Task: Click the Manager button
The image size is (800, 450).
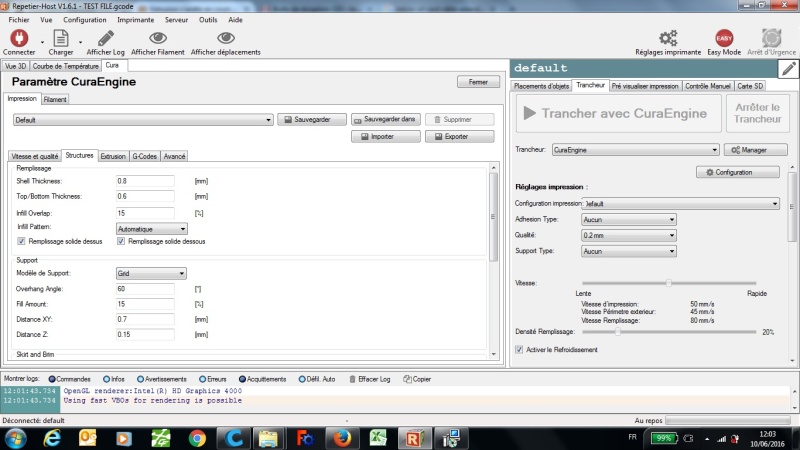Action: coord(755,150)
